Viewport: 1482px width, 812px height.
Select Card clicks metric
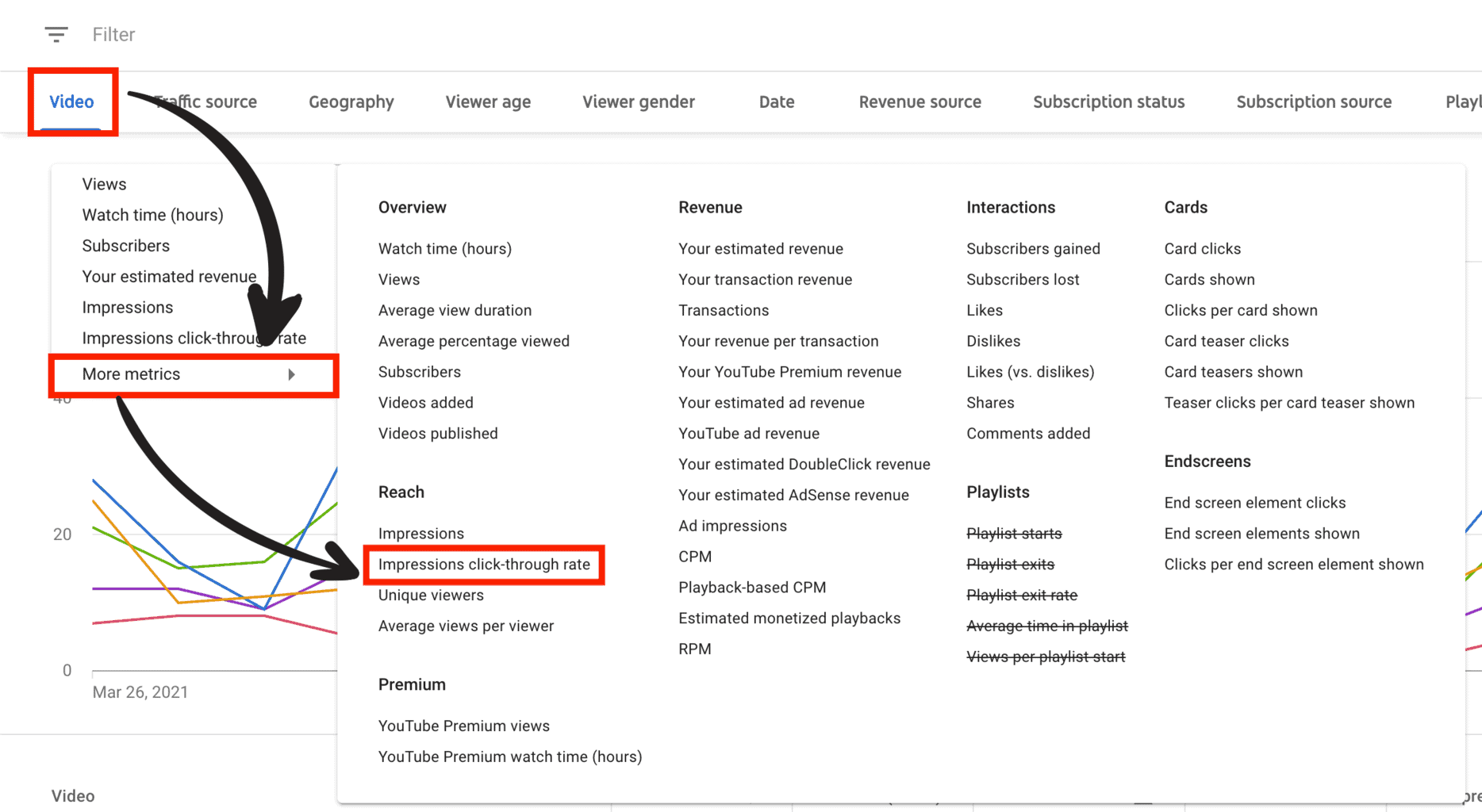coord(1202,249)
